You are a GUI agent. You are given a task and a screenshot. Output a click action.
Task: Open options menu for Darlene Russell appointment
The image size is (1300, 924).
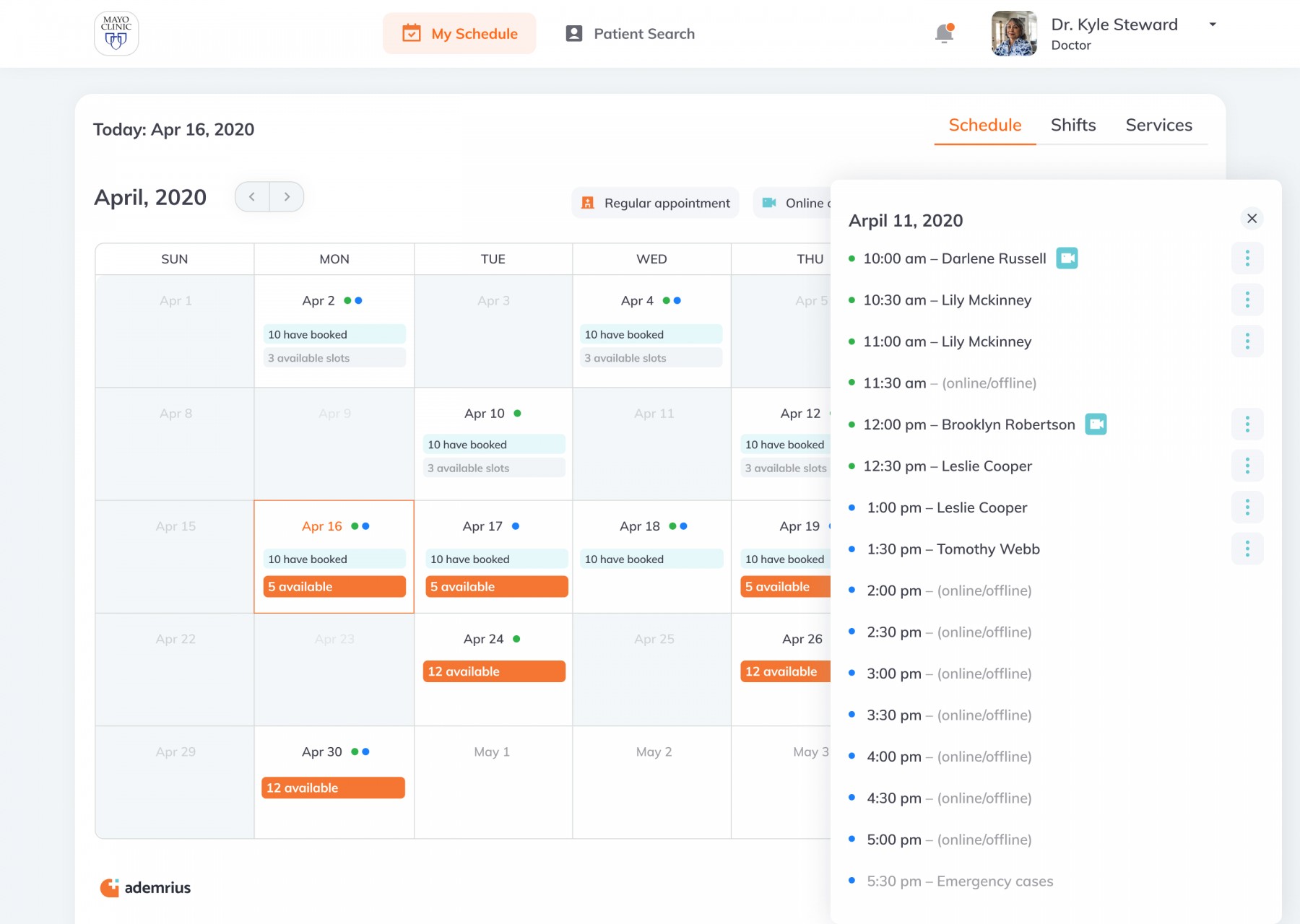coord(1247,258)
